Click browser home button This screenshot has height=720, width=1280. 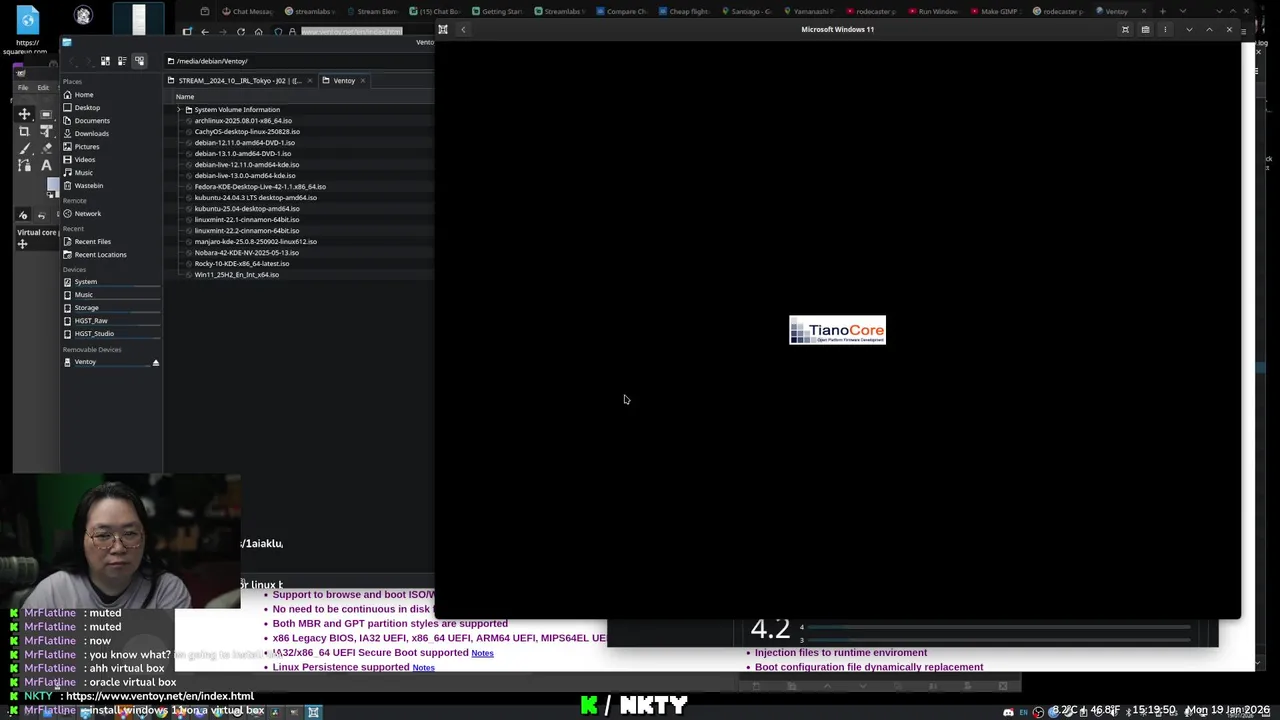258,32
